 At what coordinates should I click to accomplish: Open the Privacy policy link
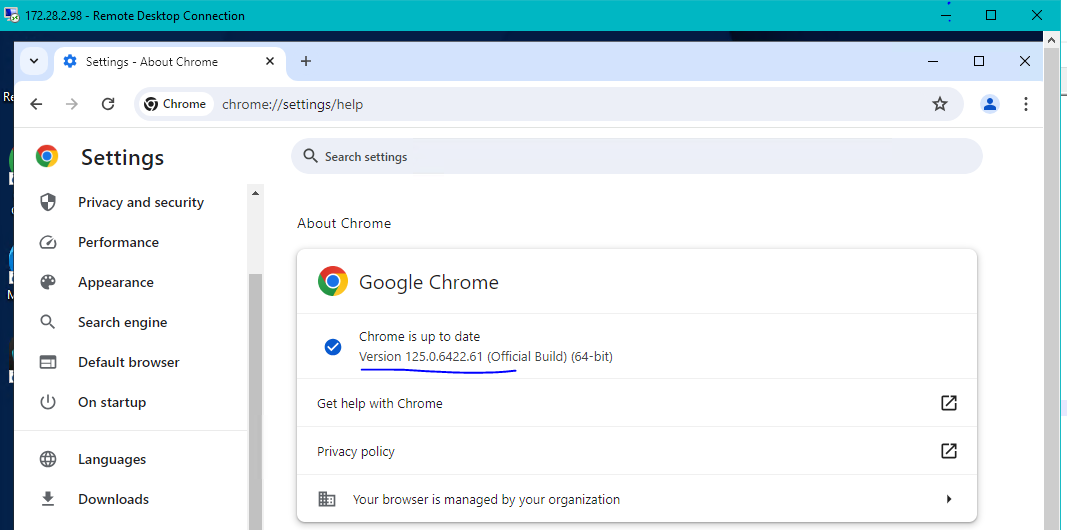[637, 451]
